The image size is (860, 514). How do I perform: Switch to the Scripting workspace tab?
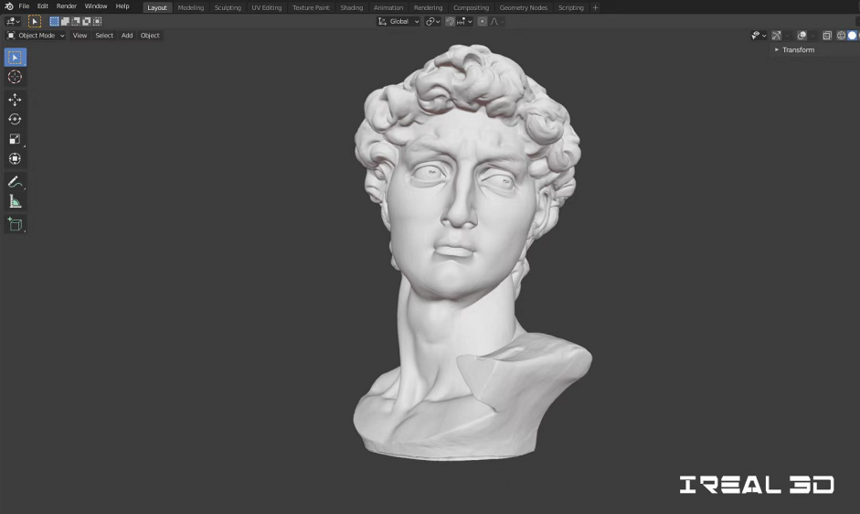pyautogui.click(x=571, y=8)
